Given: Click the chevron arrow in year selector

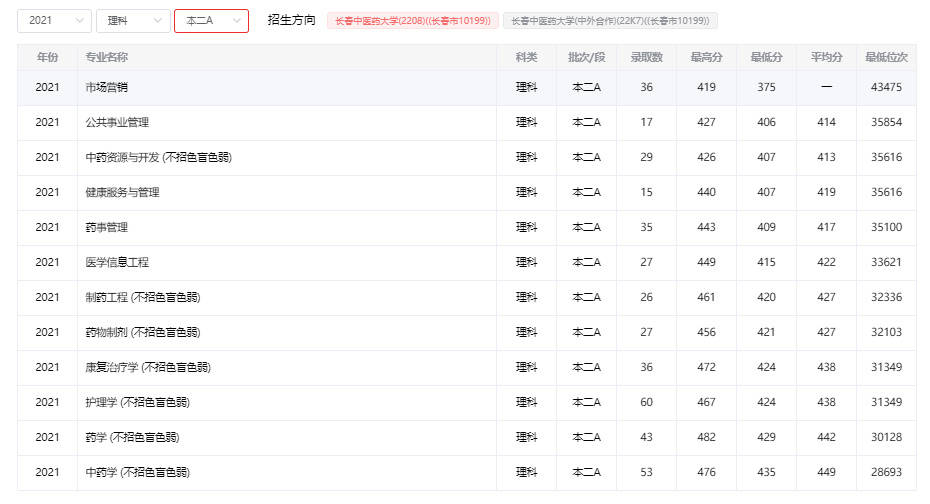Looking at the screenshot, I should (x=79, y=21).
